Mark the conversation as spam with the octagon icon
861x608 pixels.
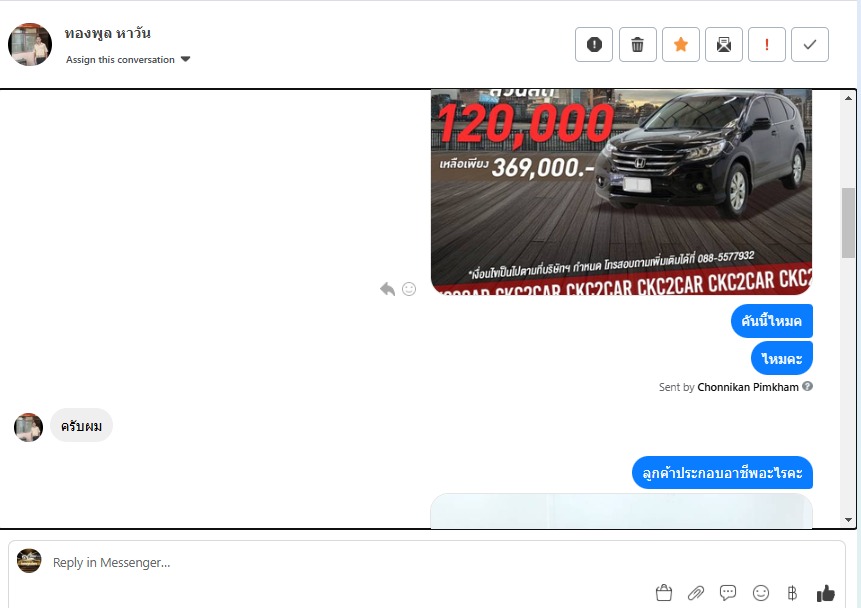[594, 44]
